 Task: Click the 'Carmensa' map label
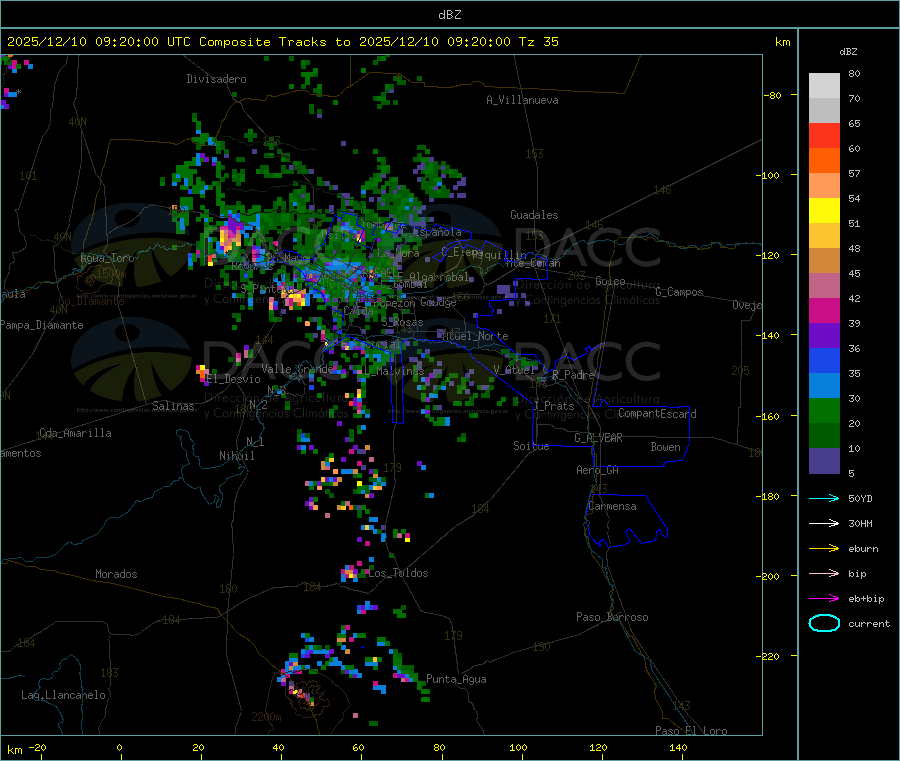612,506
